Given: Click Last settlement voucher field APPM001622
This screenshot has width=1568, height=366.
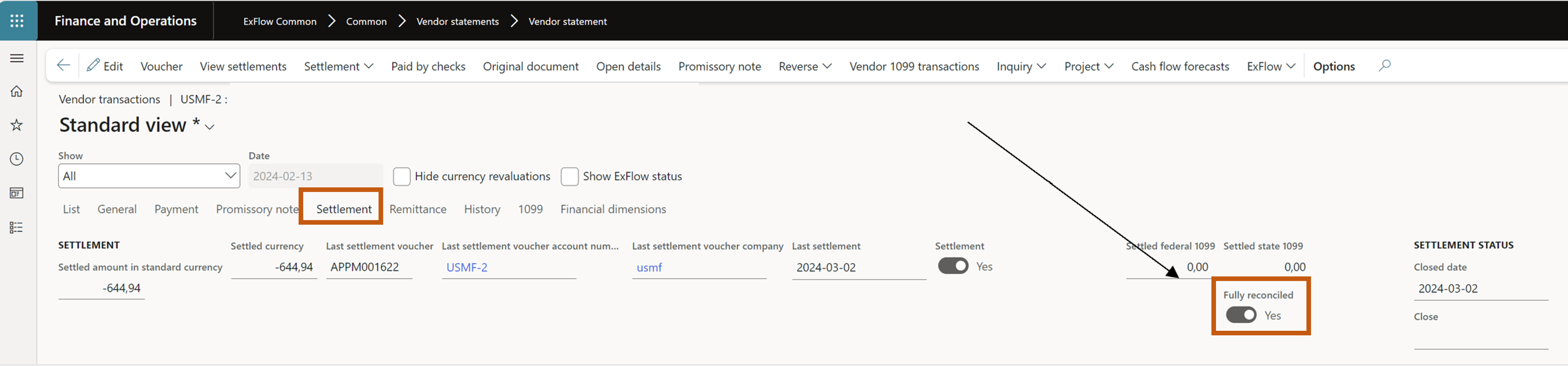Looking at the screenshot, I should click(369, 268).
